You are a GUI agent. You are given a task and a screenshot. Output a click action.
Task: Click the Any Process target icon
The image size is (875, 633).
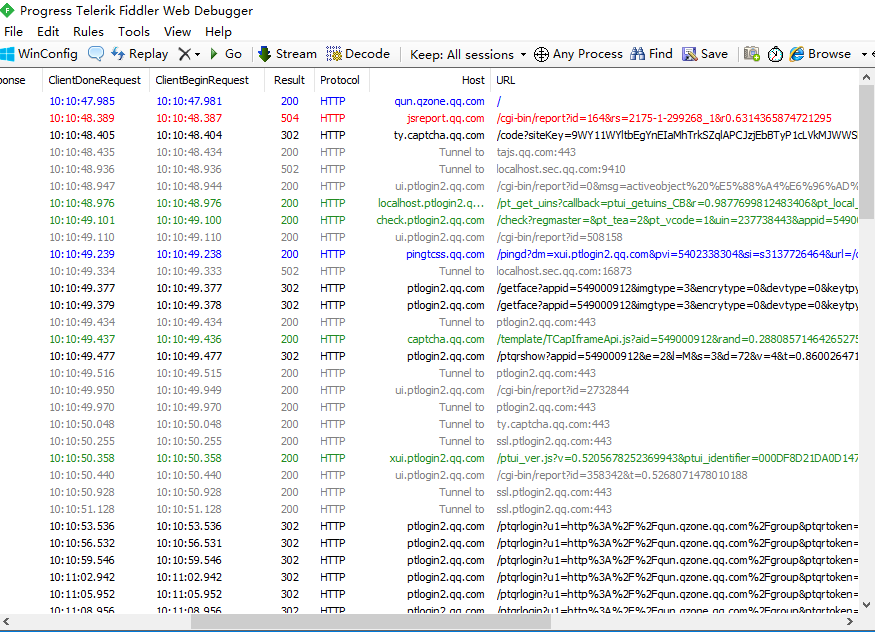coord(541,54)
